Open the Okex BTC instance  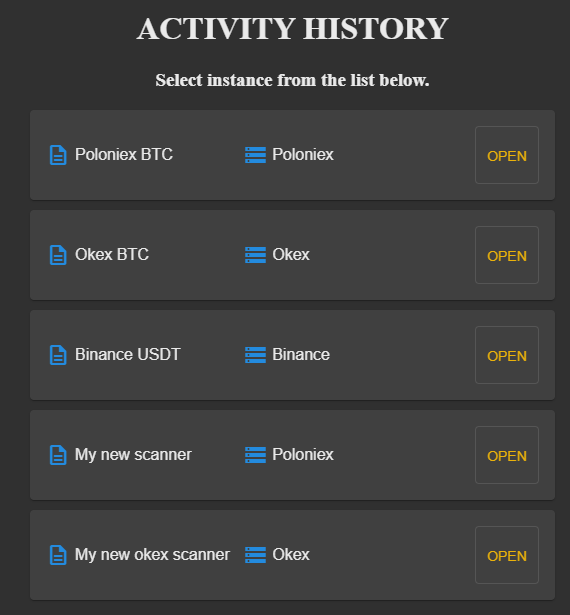[x=507, y=255]
